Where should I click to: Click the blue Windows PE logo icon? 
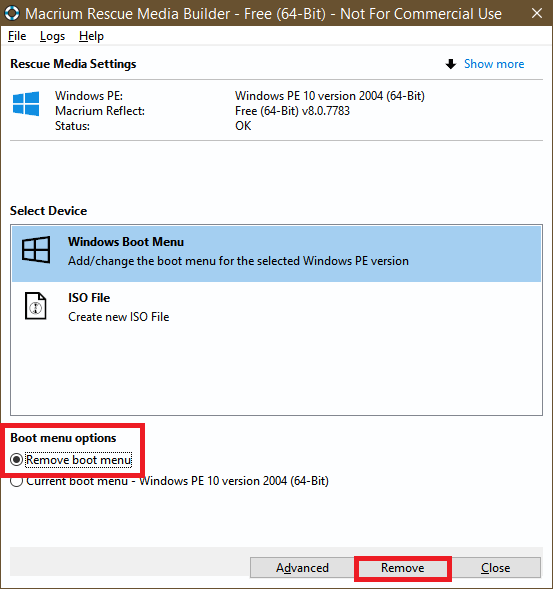pyautogui.click(x=26, y=103)
